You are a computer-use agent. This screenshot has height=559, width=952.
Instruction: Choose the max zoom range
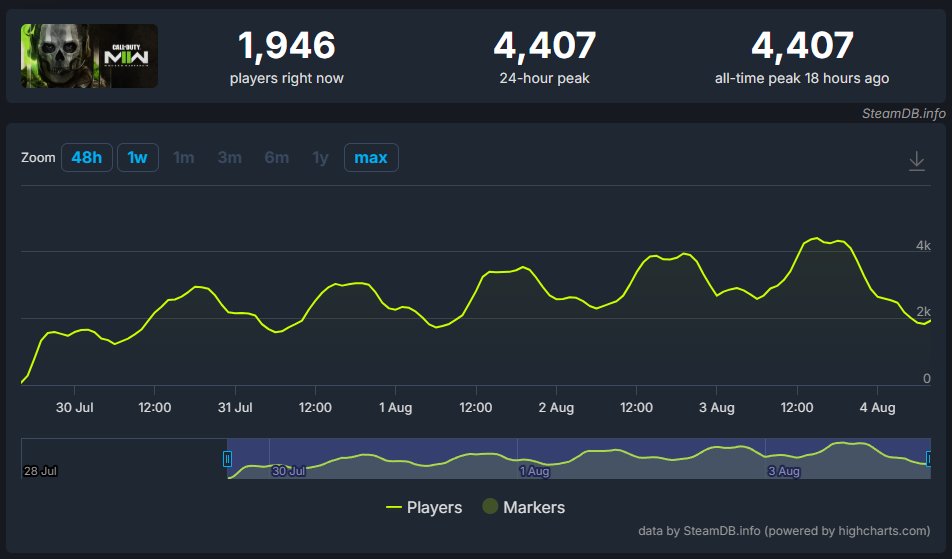[x=371, y=158]
